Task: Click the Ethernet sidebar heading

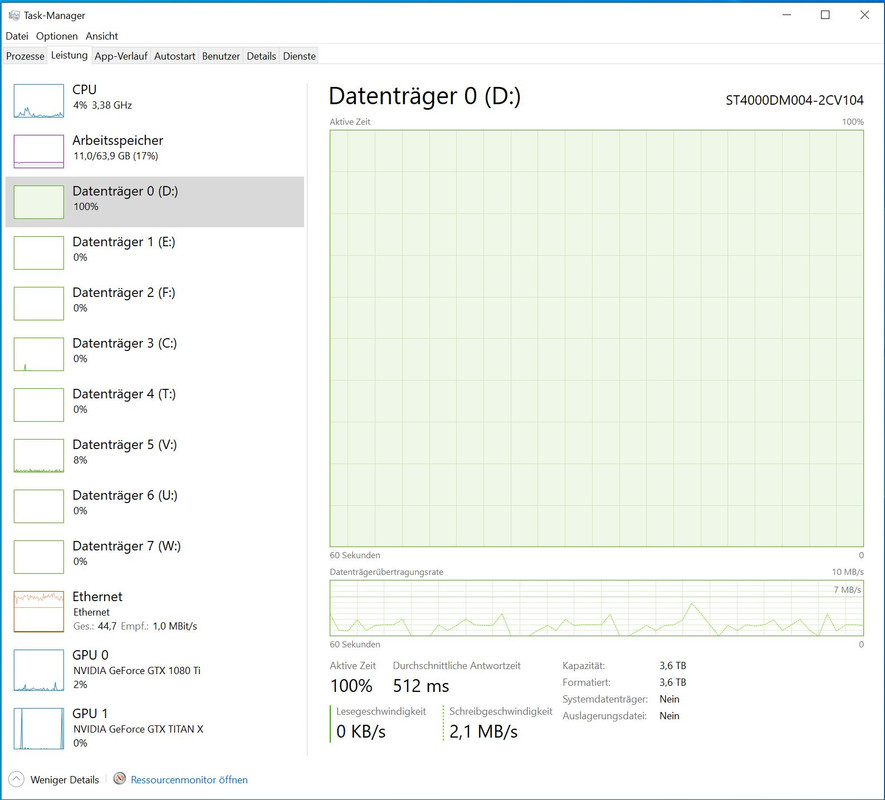Action: click(x=97, y=597)
